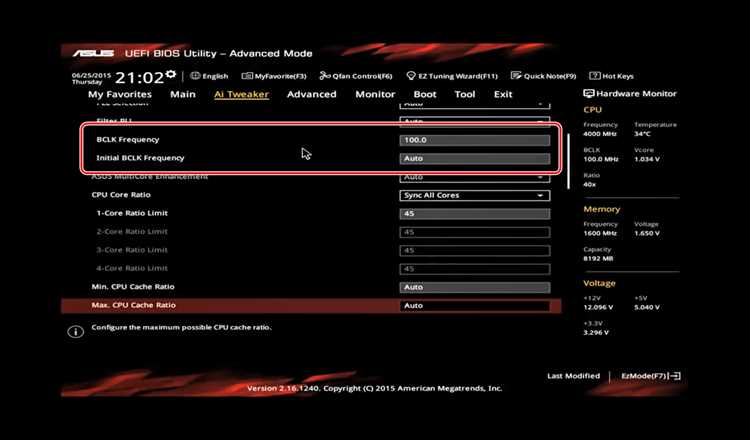This screenshot has height=440, width=750.
Task: Open the Boot tab
Action: click(x=425, y=94)
